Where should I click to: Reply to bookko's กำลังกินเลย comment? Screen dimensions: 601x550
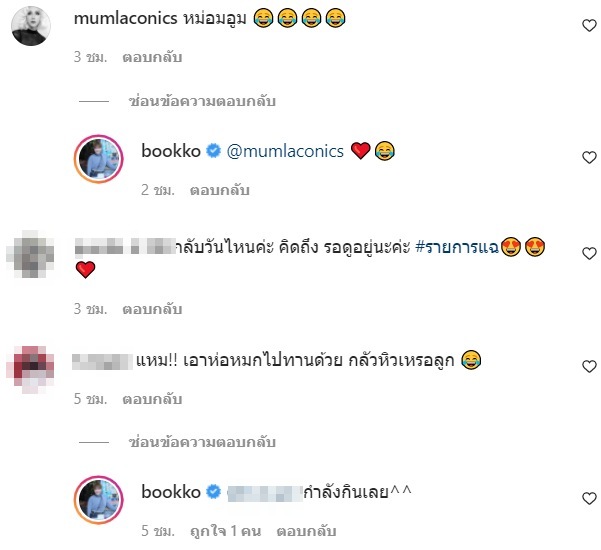click(x=307, y=531)
